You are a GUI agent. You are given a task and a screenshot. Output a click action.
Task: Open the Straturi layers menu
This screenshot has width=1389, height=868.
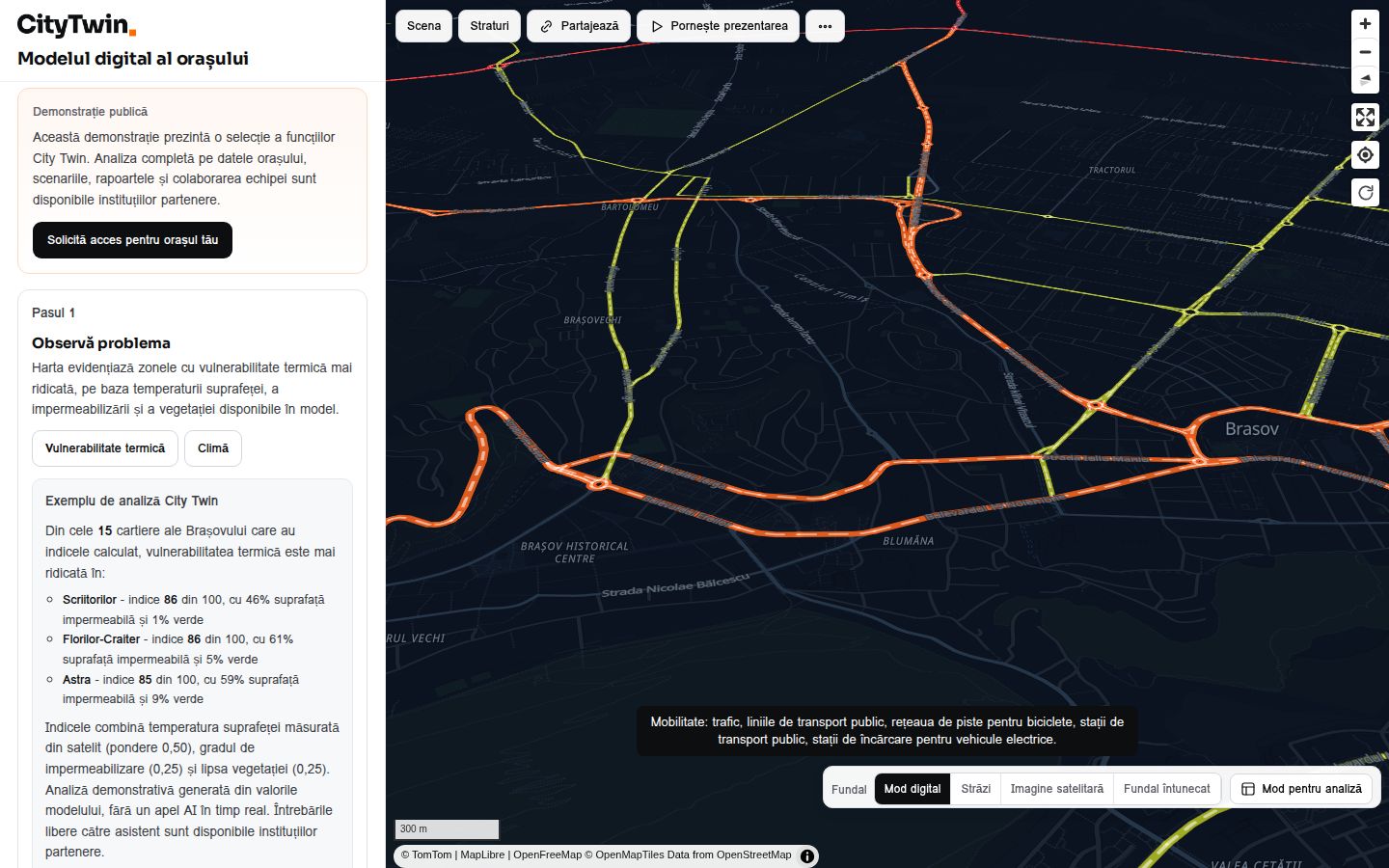point(489,26)
